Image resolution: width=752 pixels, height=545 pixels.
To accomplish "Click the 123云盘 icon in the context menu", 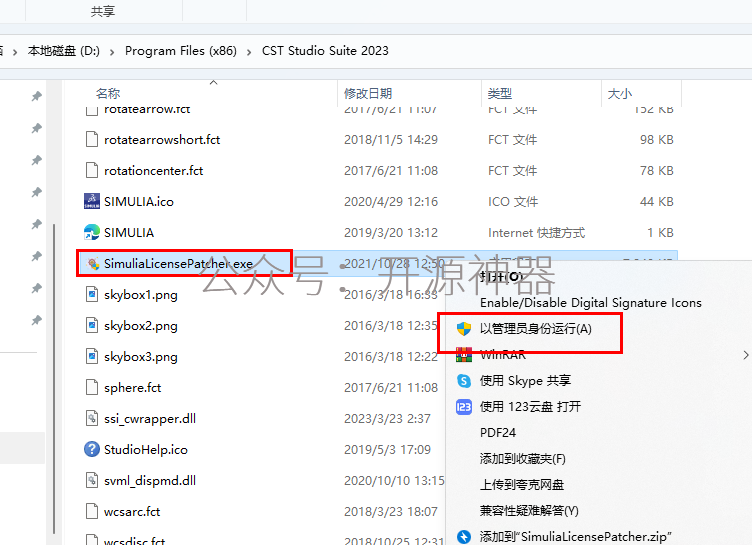I will point(464,407).
